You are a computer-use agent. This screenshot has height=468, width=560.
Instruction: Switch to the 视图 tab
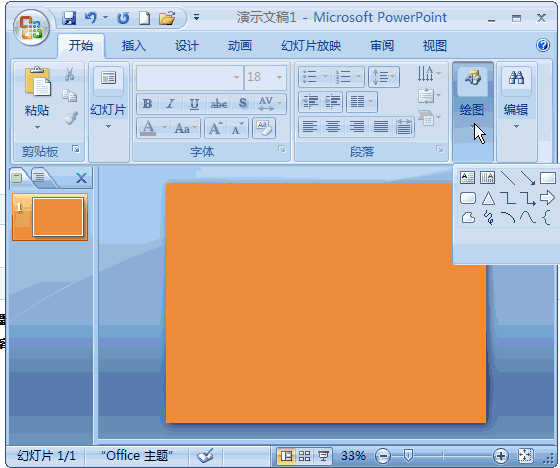[x=435, y=46]
